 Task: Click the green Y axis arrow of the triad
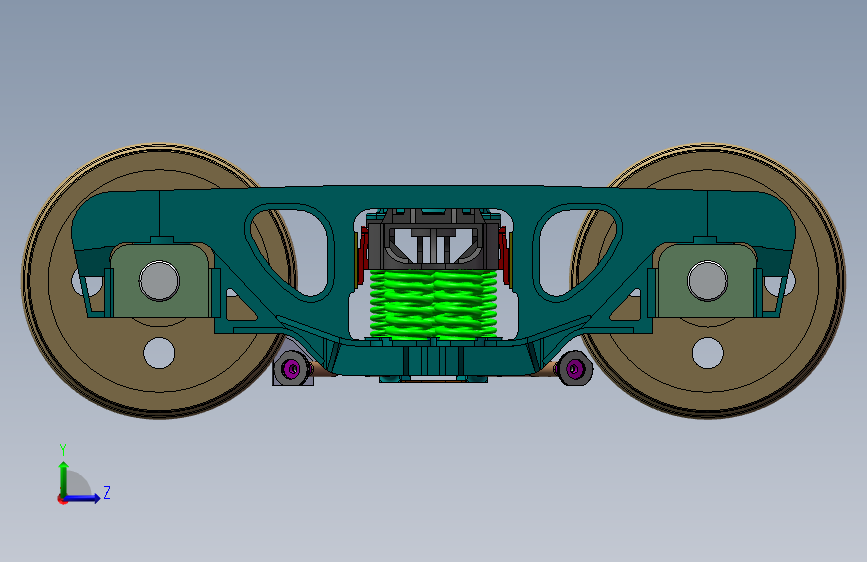pyautogui.click(x=64, y=479)
